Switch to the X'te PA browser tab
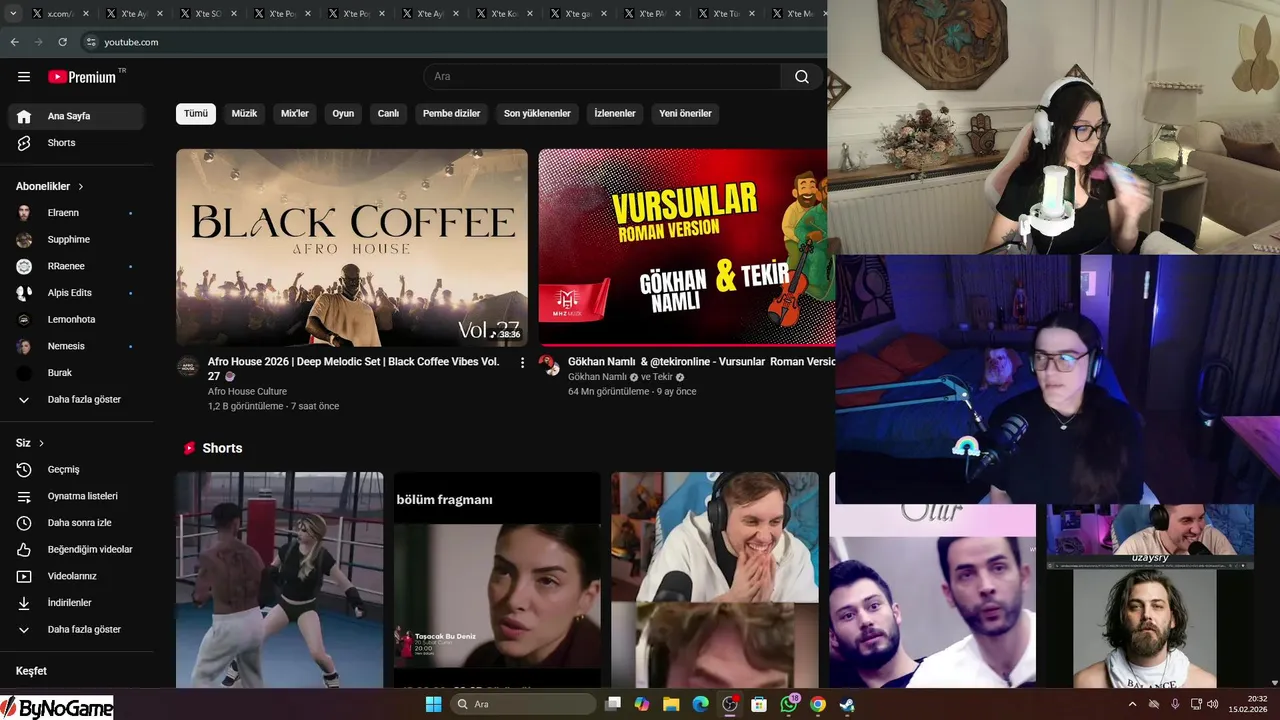 click(x=652, y=14)
